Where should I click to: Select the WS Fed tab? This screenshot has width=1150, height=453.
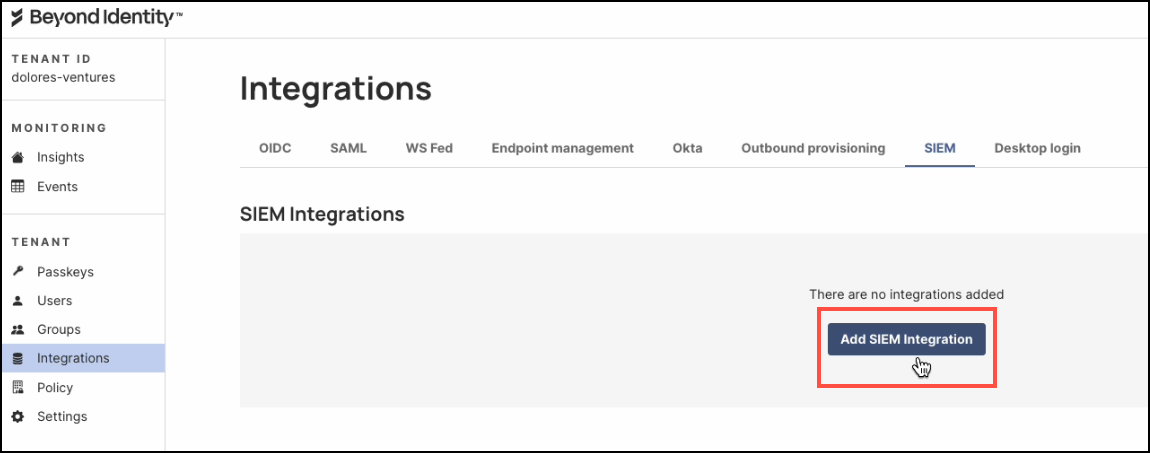[x=429, y=148]
